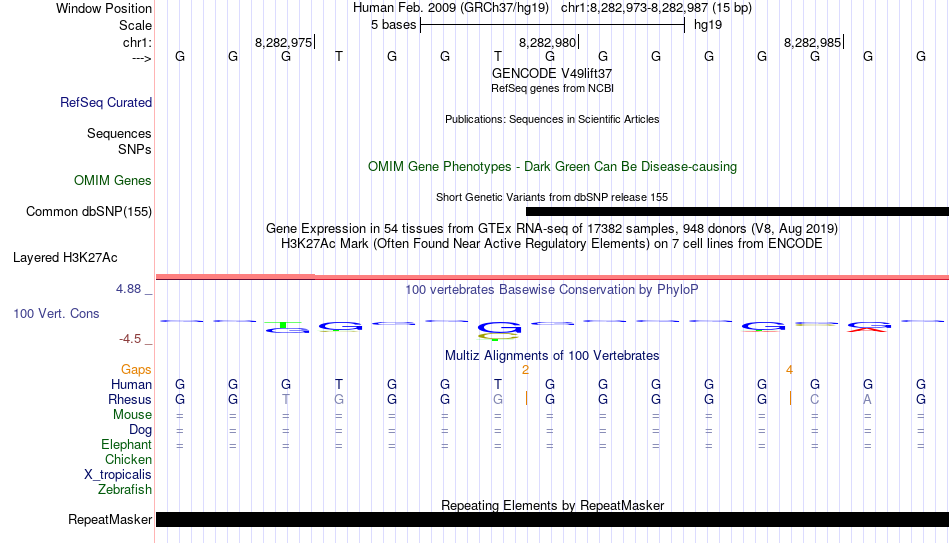Click the Rhesus row base T
950x543 pixels.
286,399
